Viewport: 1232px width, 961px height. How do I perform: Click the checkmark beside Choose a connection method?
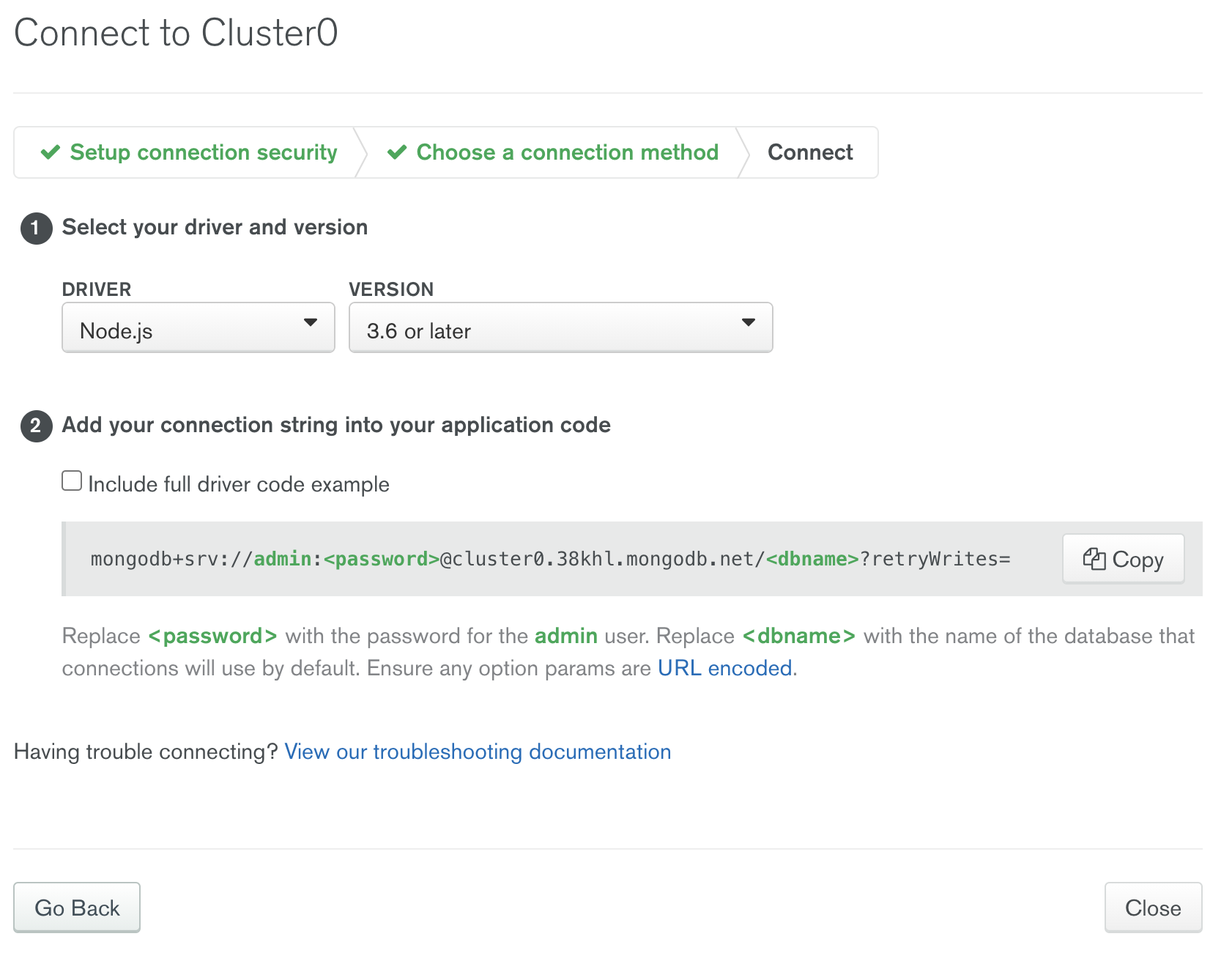[x=397, y=152]
